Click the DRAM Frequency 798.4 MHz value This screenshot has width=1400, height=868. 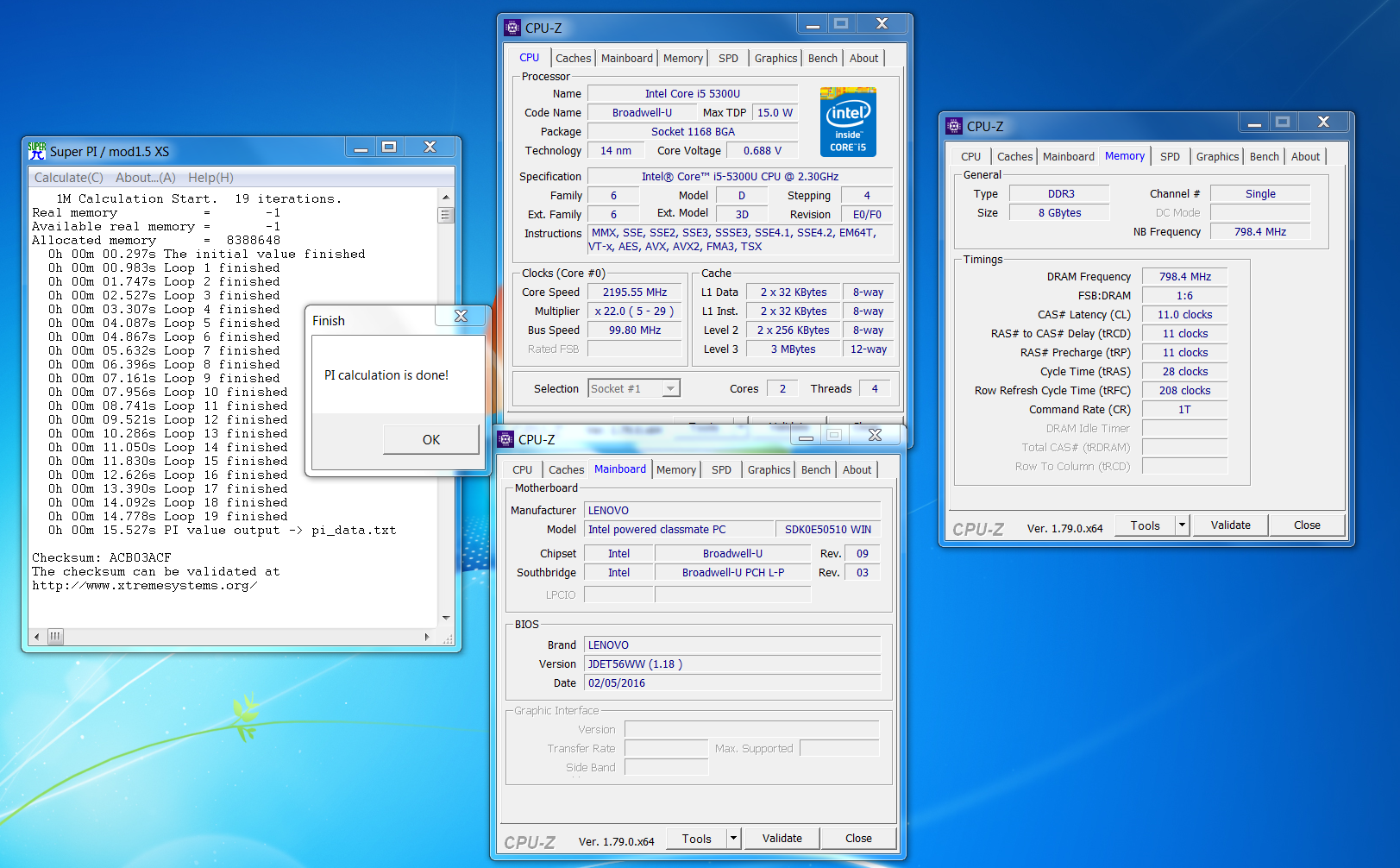(1185, 277)
